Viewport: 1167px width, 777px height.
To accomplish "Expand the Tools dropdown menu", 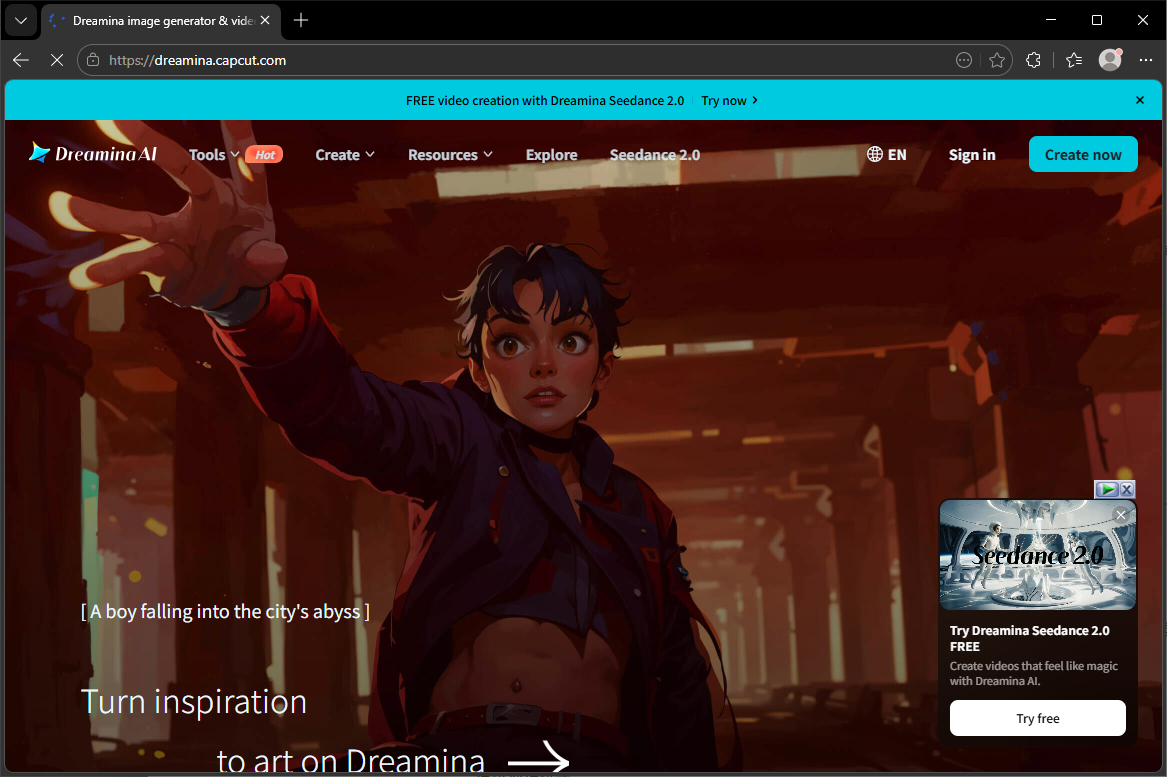I will (x=214, y=155).
